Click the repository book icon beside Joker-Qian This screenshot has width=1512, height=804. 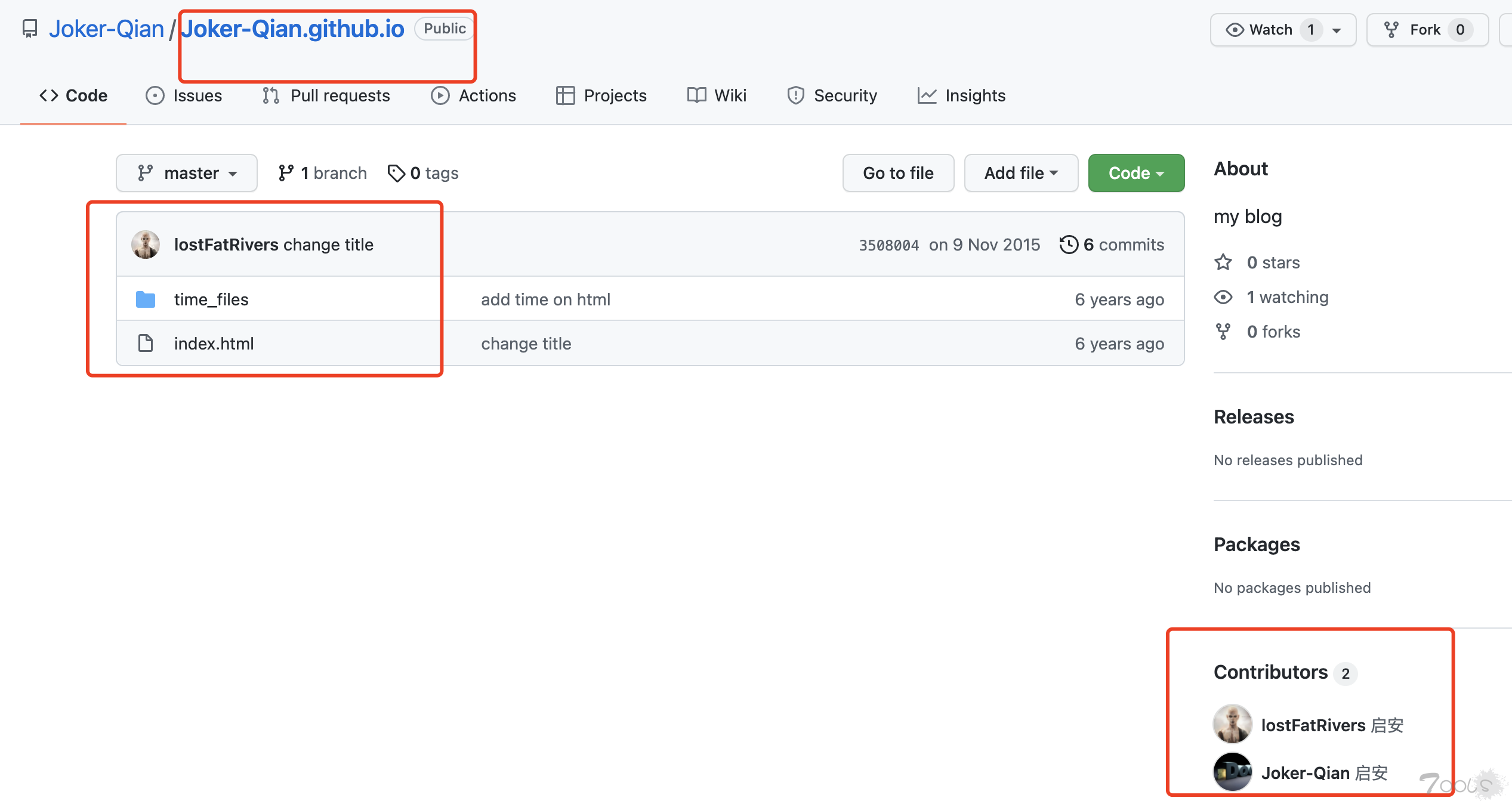[x=30, y=29]
